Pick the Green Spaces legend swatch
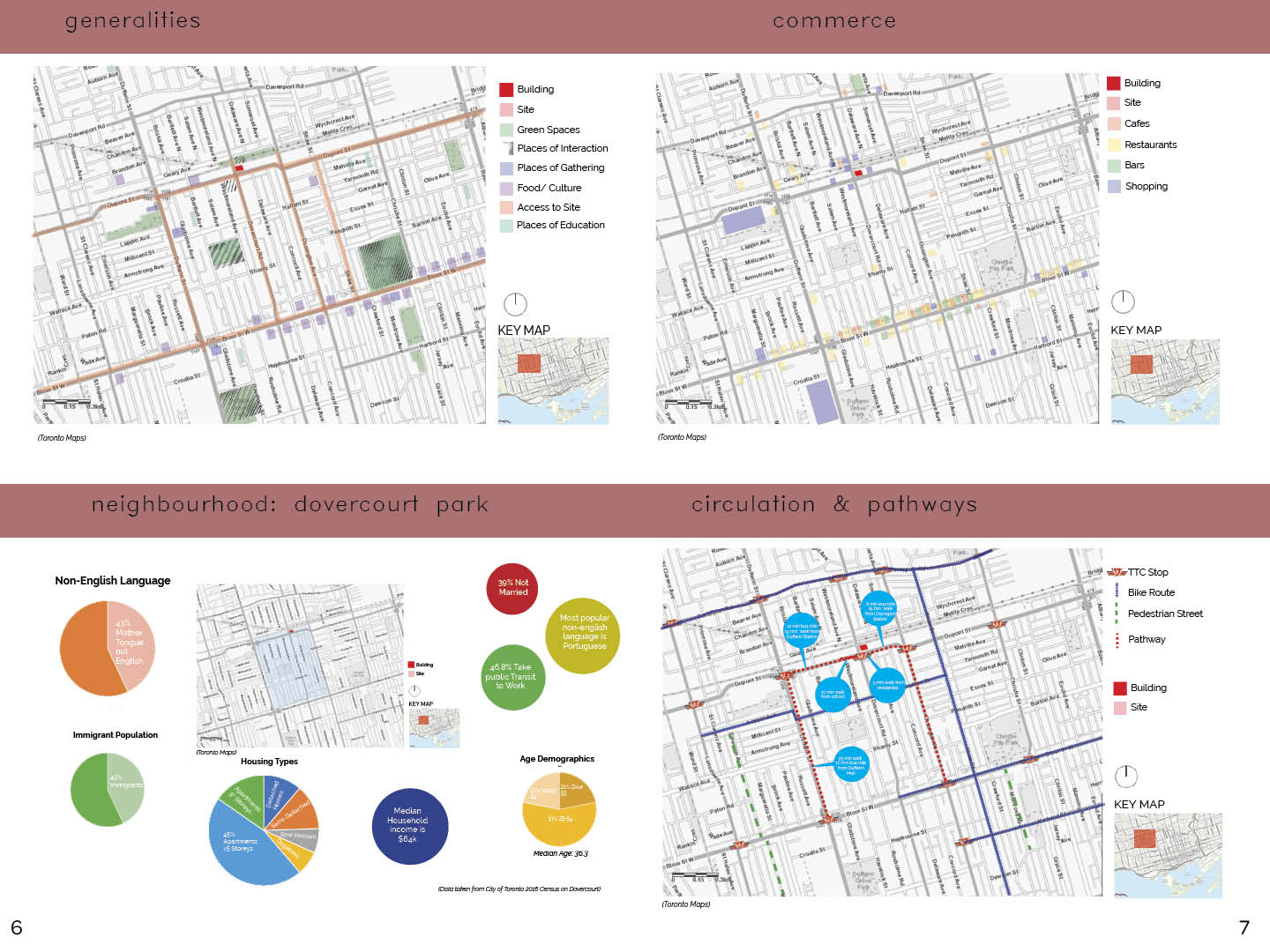 coord(506,130)
